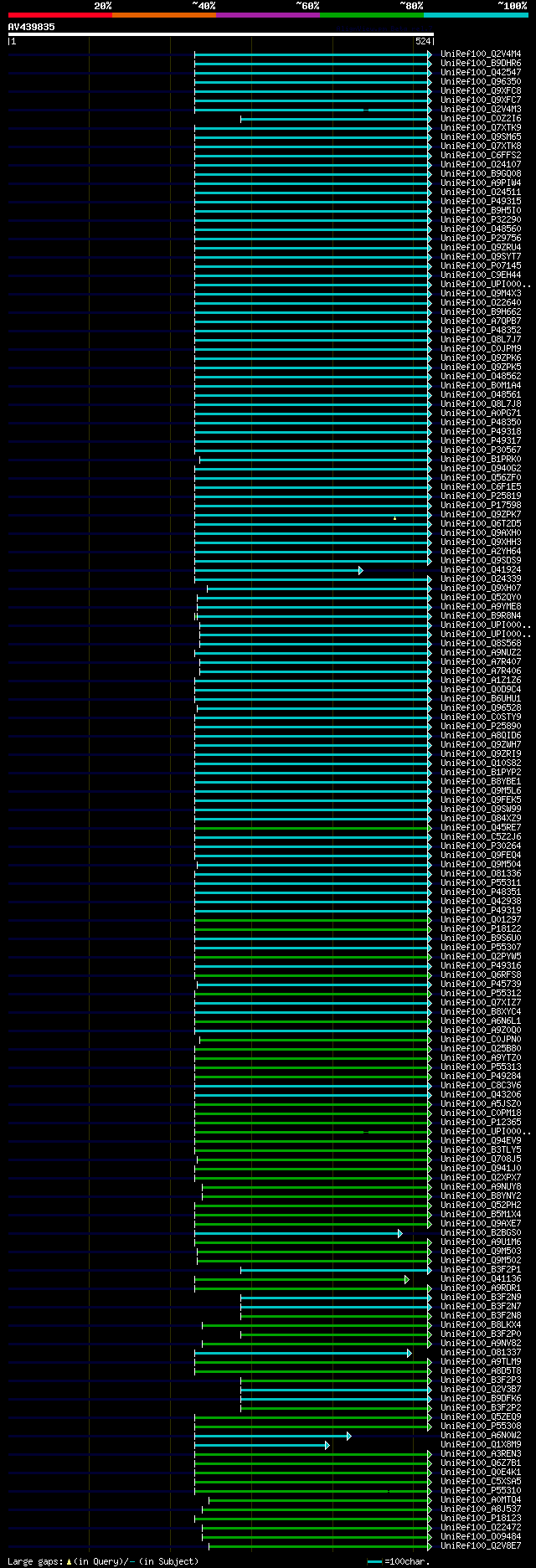Screen dimensions: 536x1568
Task: Select the UniRef100_Q9M4X3 entry
Action: click(x=481, y=293)
